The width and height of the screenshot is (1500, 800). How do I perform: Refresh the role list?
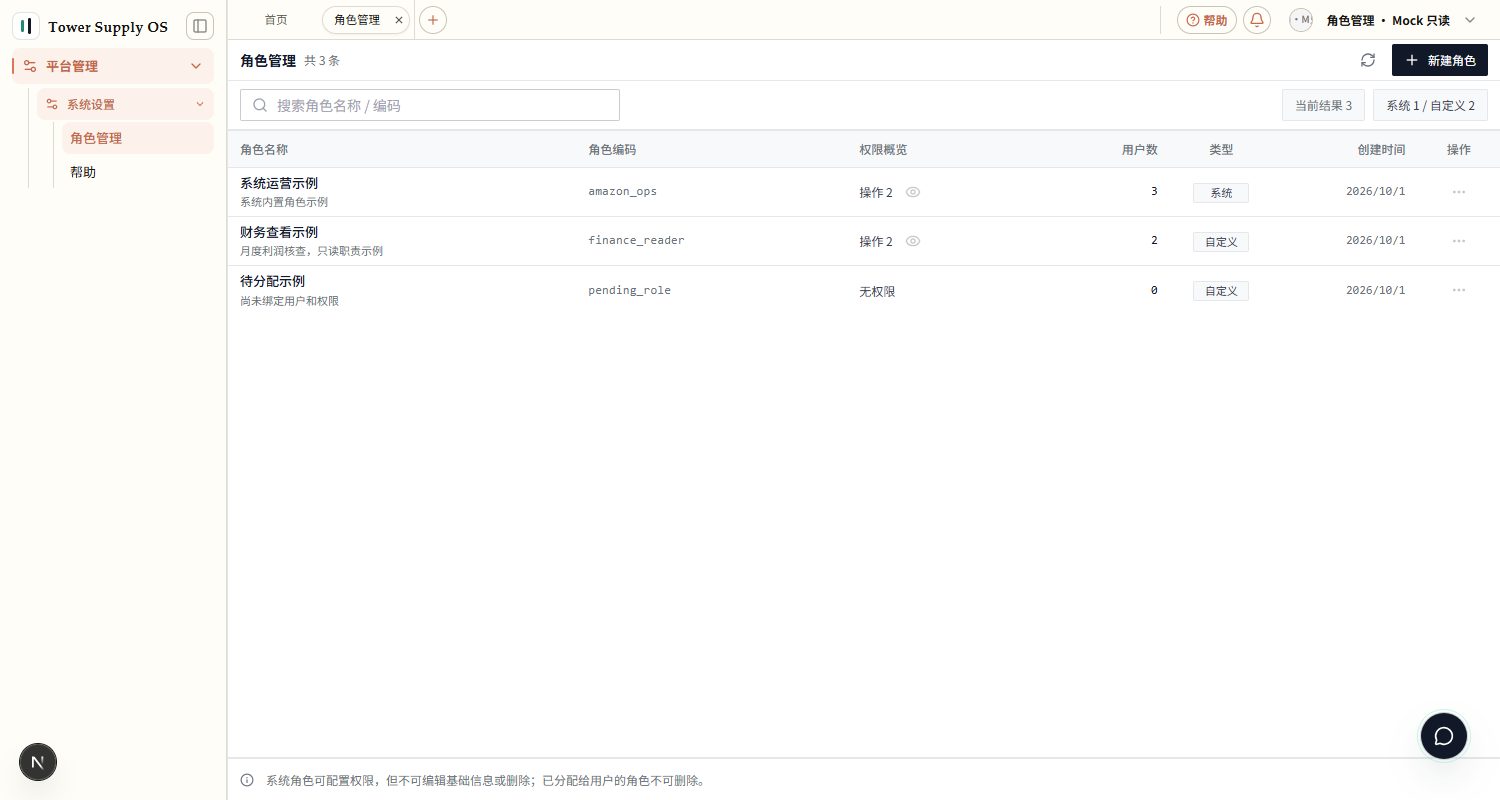(1368, 60)
